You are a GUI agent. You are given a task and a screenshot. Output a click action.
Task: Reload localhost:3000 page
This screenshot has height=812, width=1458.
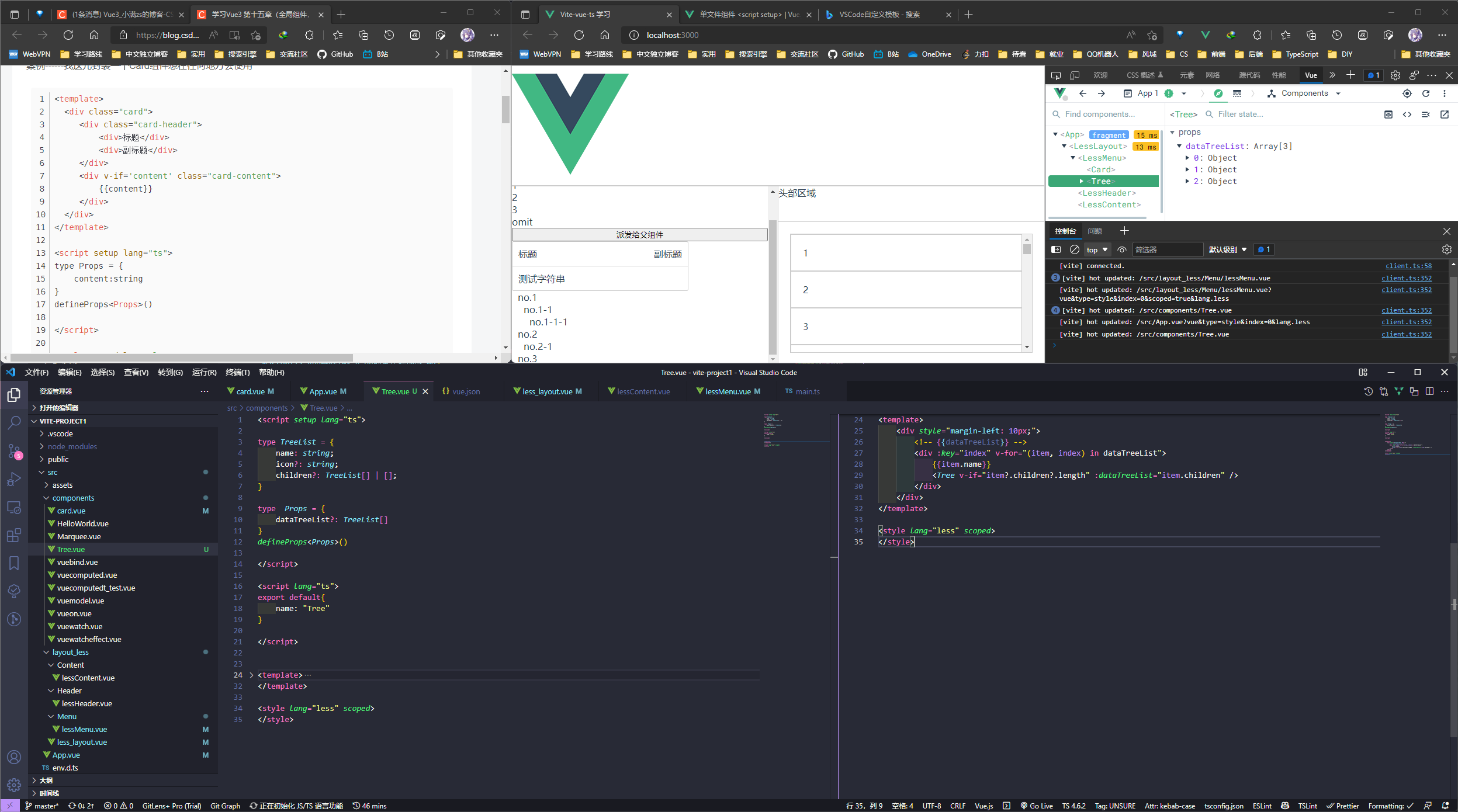[x=579, y=35]
